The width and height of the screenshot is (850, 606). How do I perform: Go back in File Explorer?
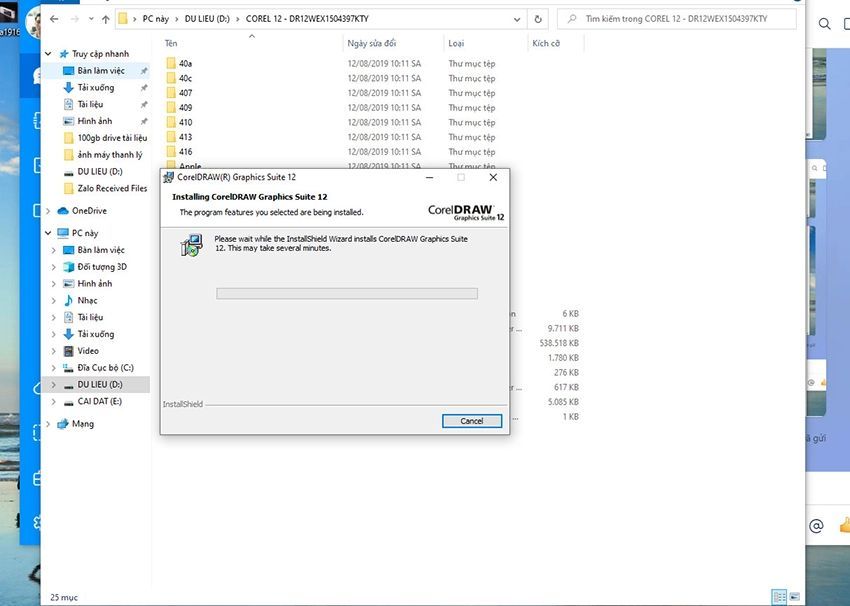coord(54,19)
